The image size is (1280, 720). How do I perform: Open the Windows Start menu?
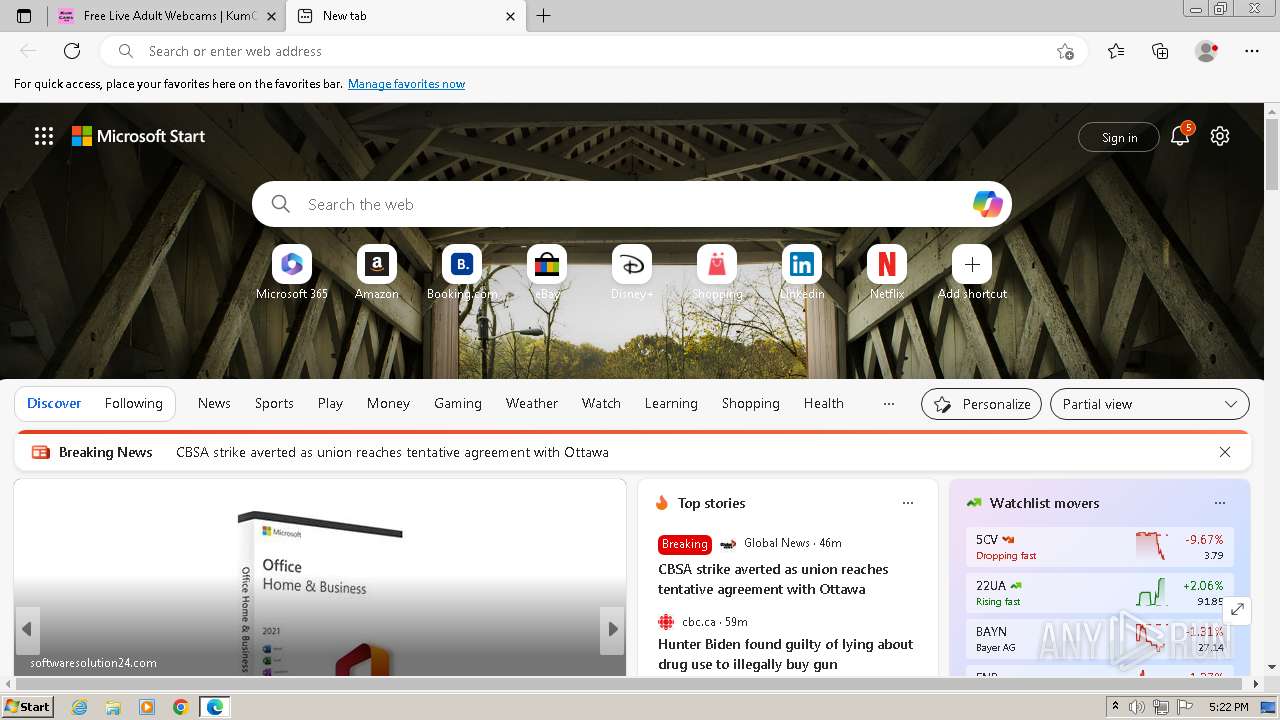pyautogui.click(x=28, y=707)
